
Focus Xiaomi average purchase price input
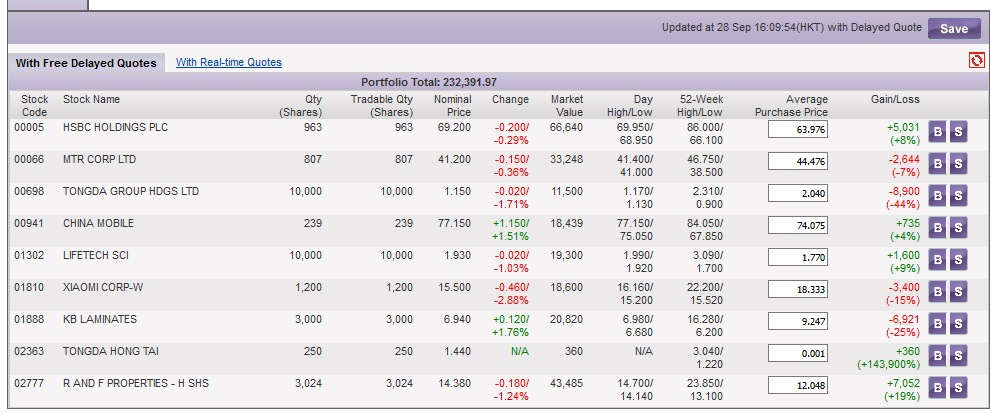(798, 290)
